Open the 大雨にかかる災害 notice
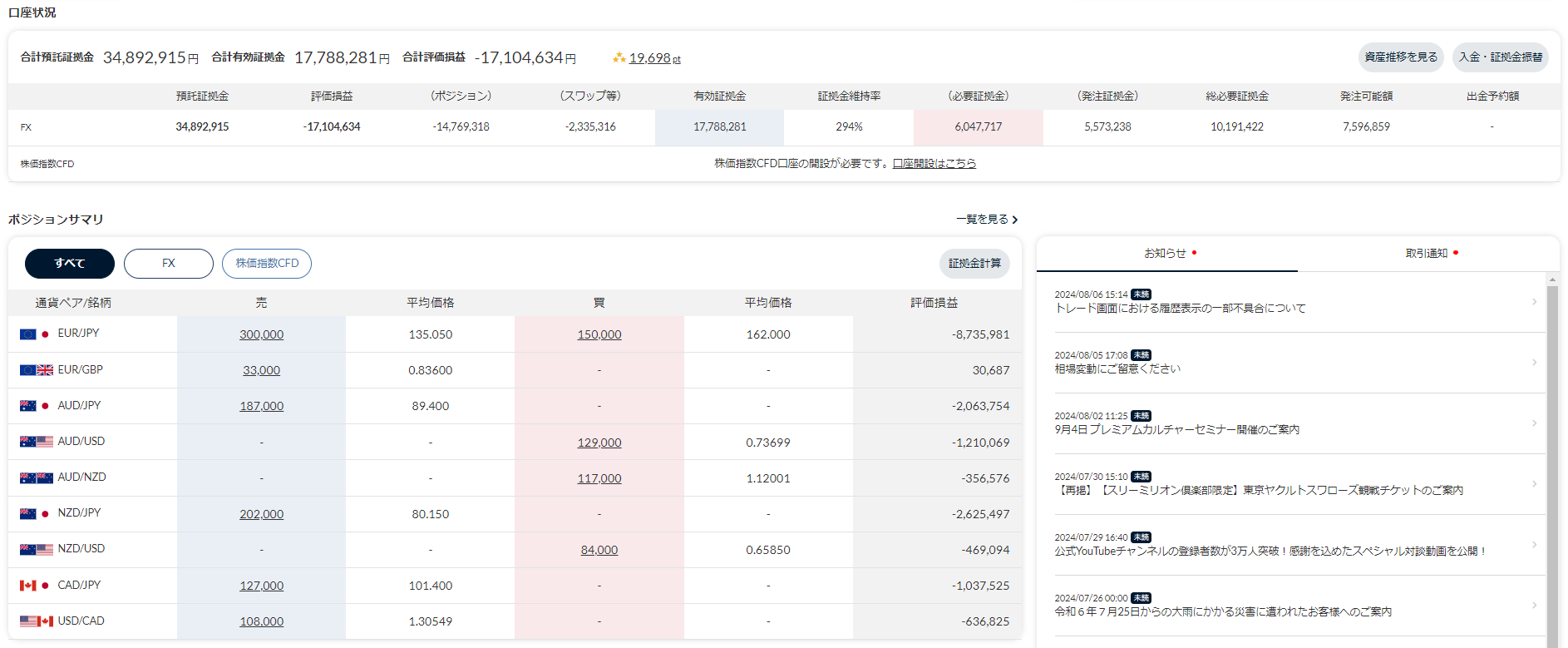 tap(1223, 612)
